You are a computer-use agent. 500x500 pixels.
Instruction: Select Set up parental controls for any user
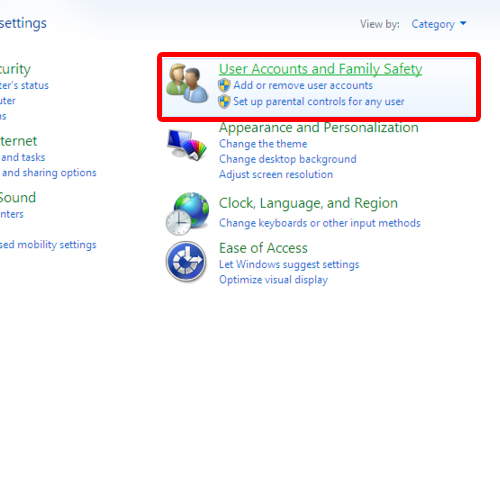click(x=319, y=101)
